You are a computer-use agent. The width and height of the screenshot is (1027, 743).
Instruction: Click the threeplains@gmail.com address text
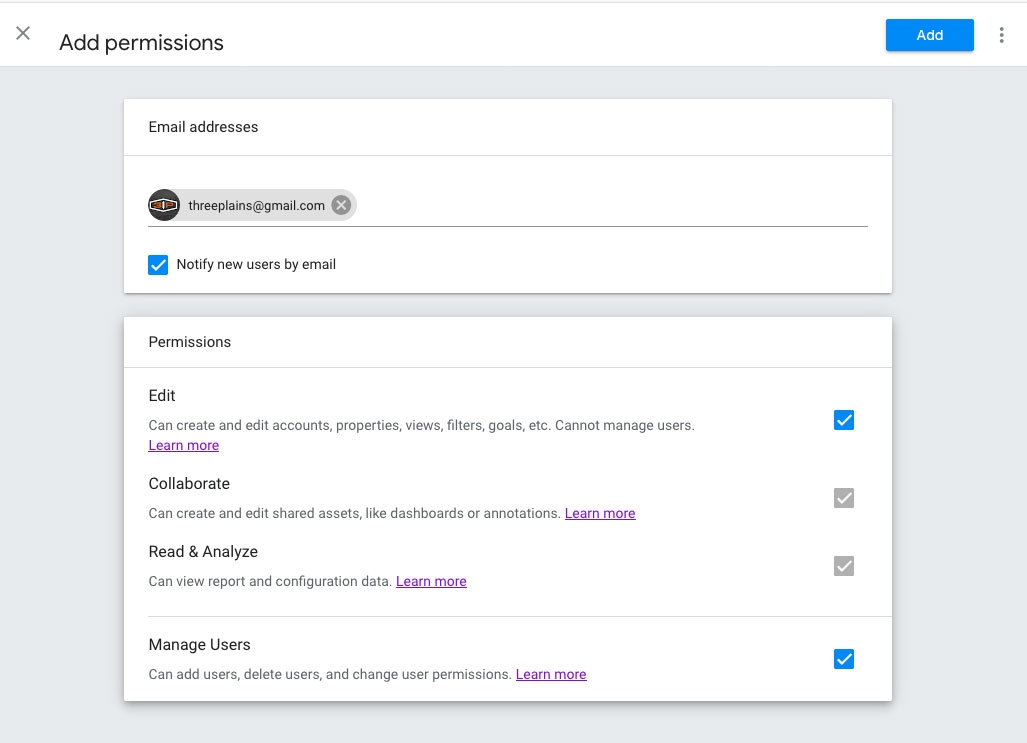[x=256, y=206]
